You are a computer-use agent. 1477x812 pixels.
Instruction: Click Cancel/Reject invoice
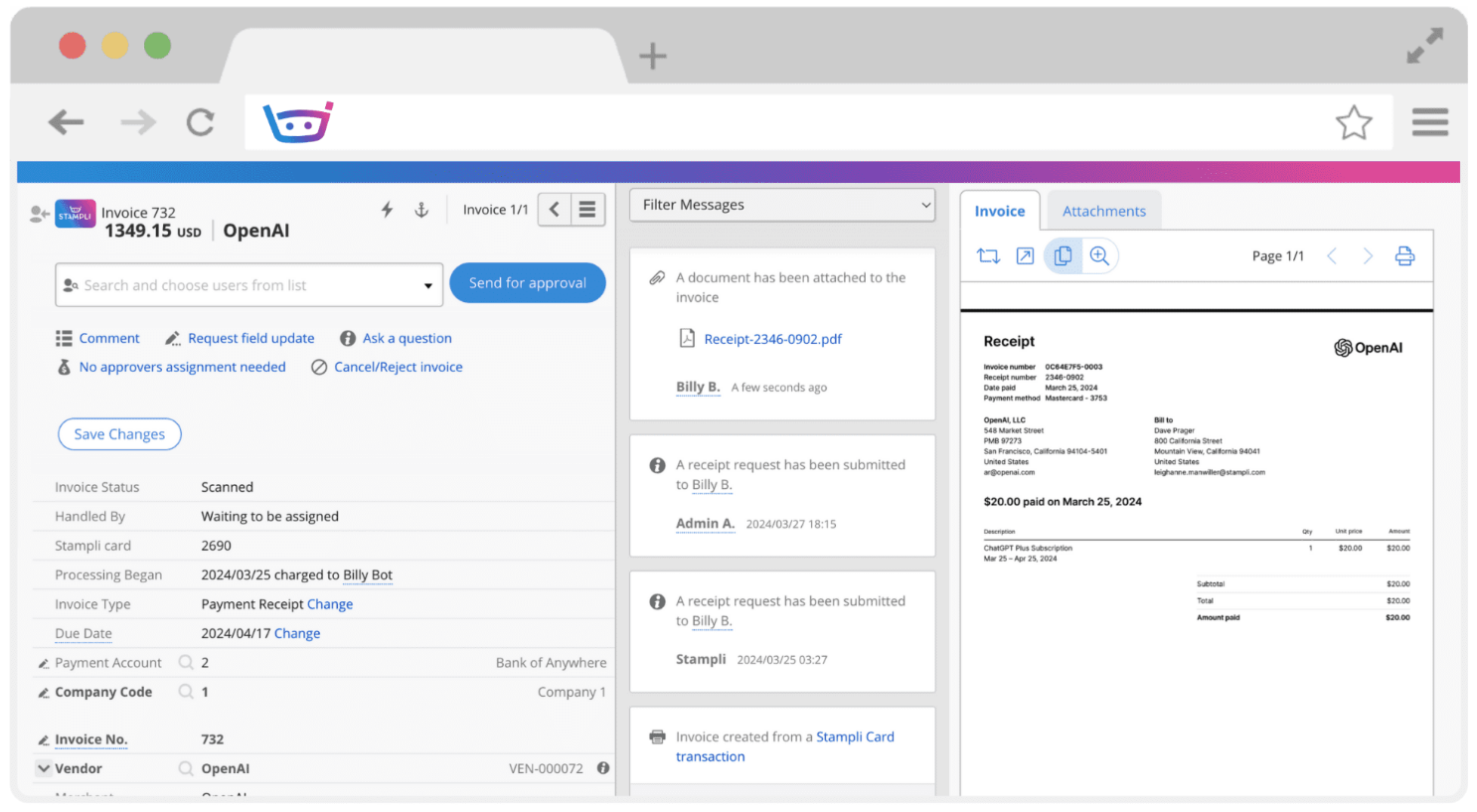coord(399,368)
